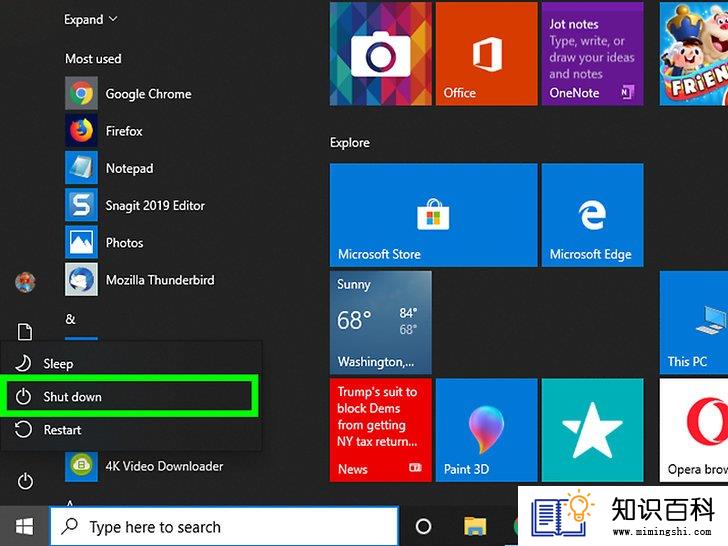Image resolution: width=728 pixels, height=546 pixels.
Task: Click the Type here to search box
Action: pos(224,526)
